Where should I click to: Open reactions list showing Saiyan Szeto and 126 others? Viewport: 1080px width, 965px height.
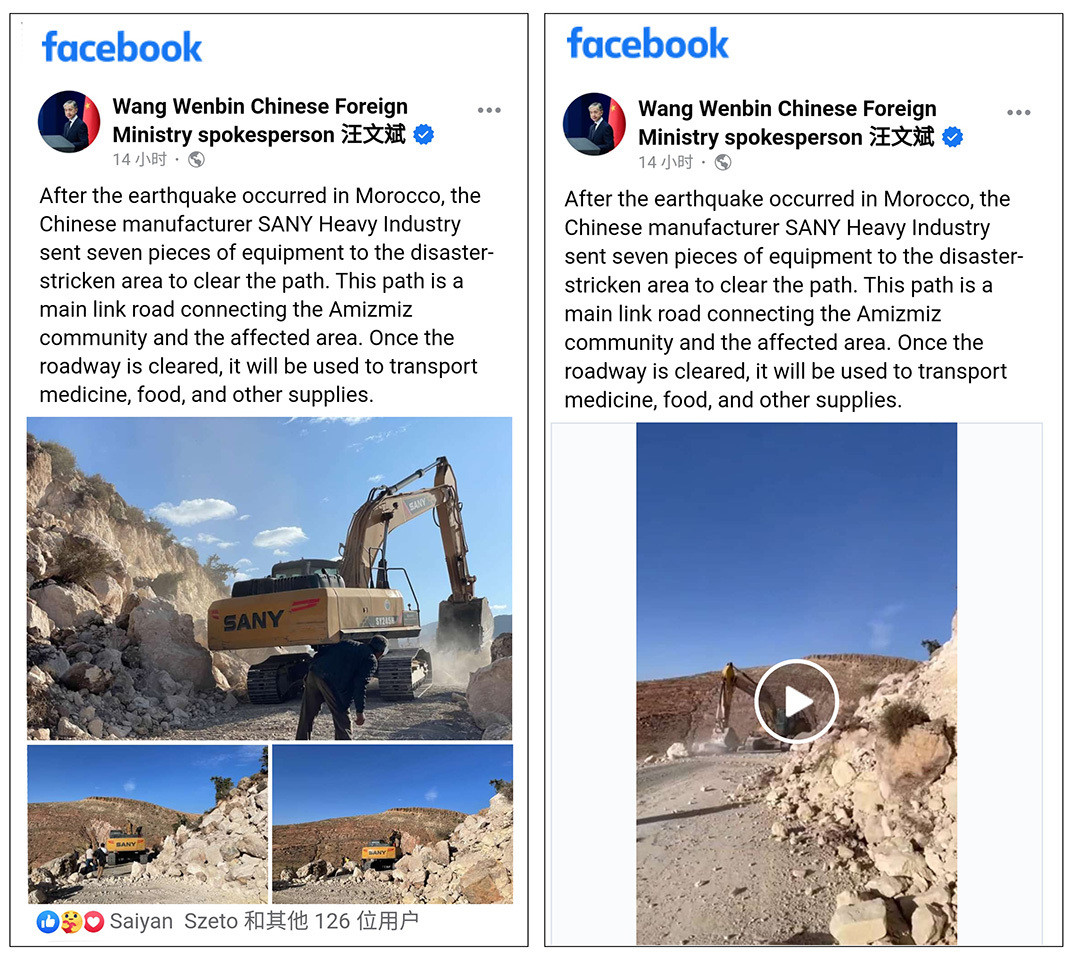pyautogui.click(x=264, y=921)
